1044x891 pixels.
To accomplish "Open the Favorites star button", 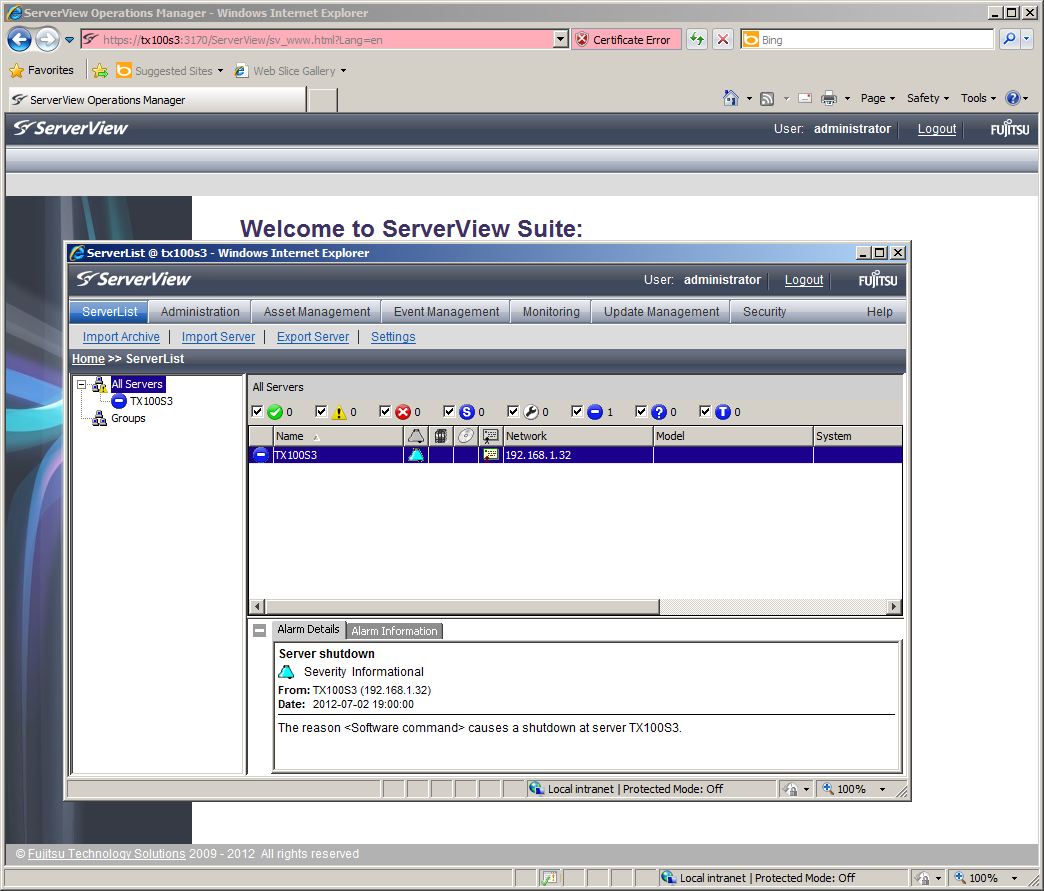I will (41, 70).
